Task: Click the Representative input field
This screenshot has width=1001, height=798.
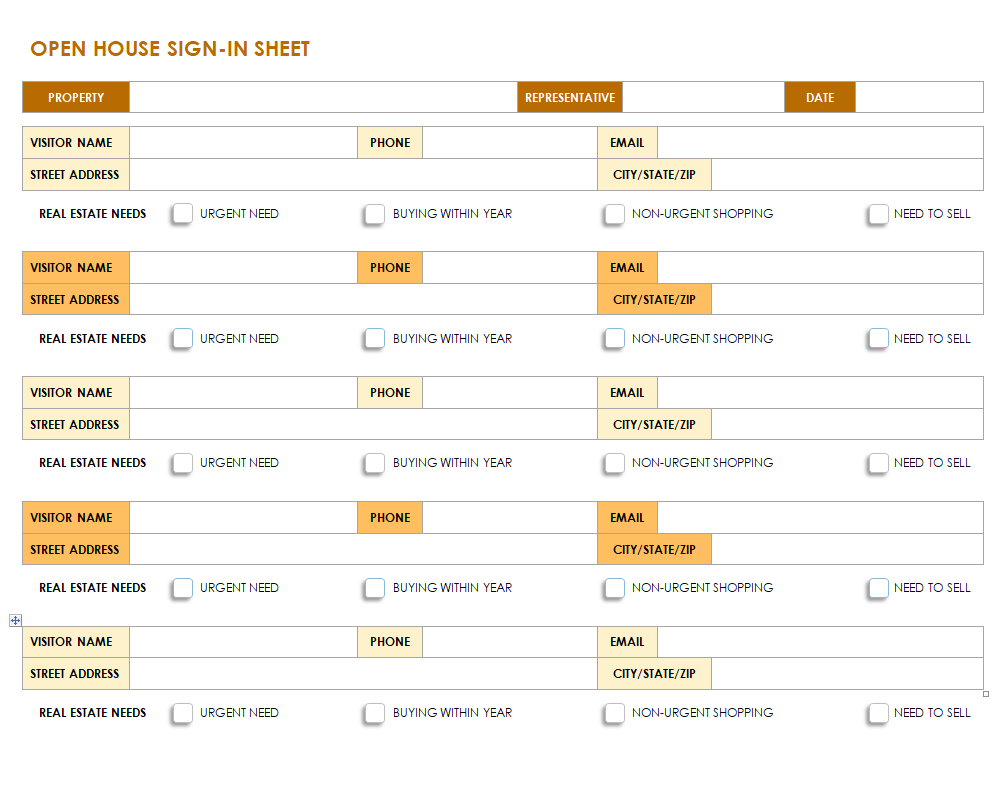Action: click(x=702, y=98)
